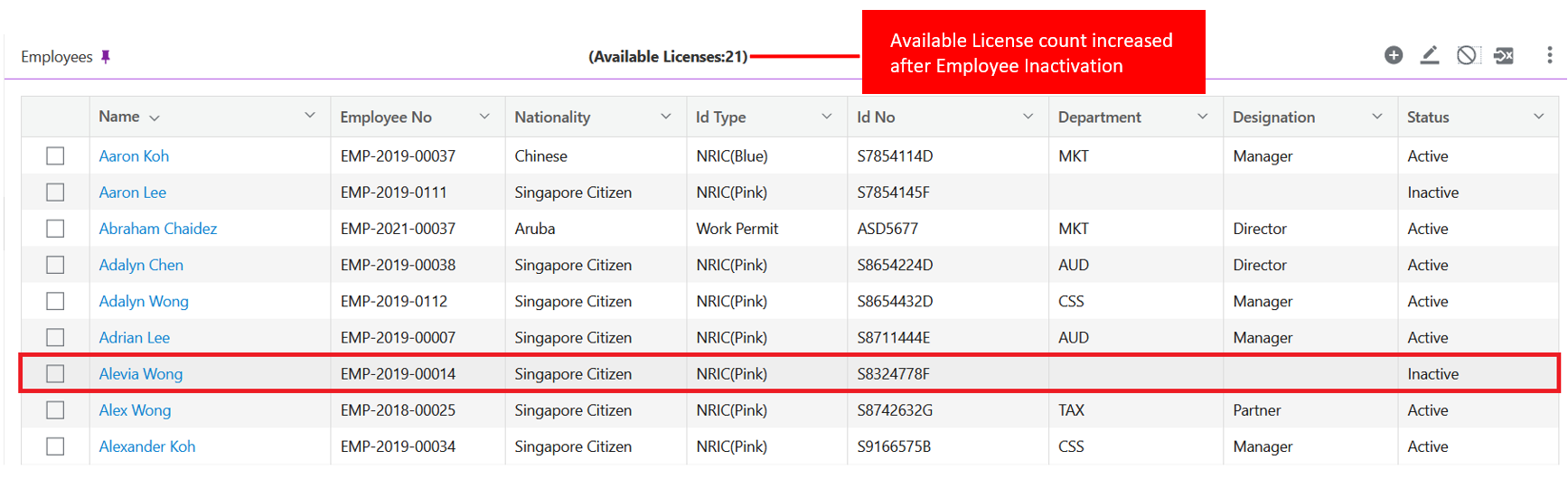Click the Designation column header
The image size is (1568, 479).
click(x=1273, y=117)
